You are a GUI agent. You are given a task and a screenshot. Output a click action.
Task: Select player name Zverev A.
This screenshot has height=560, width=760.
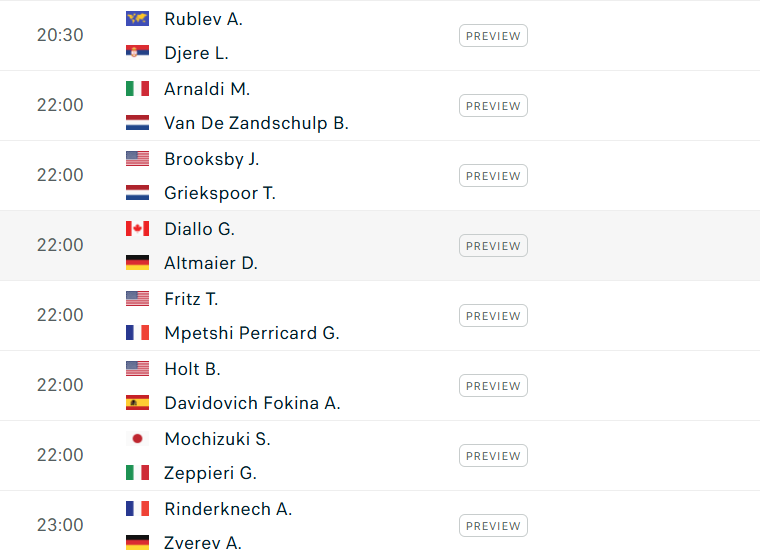203,543
